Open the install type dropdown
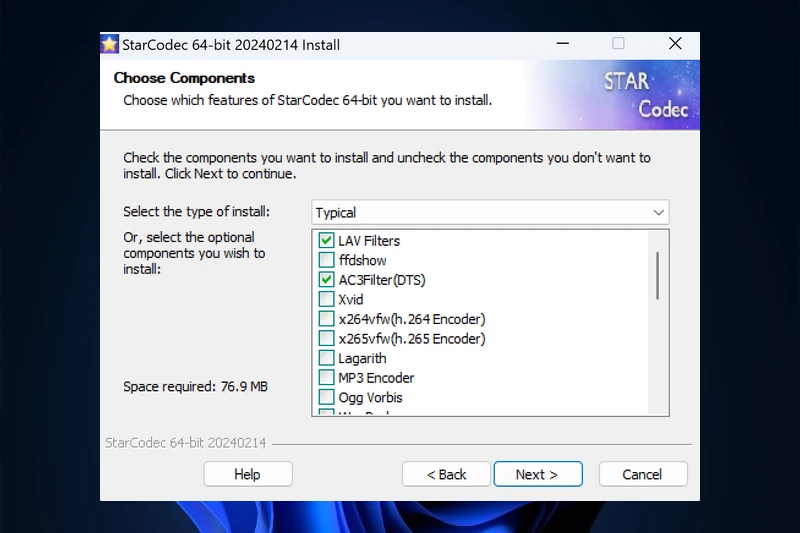Screen dimensions: 800x533 489,212
